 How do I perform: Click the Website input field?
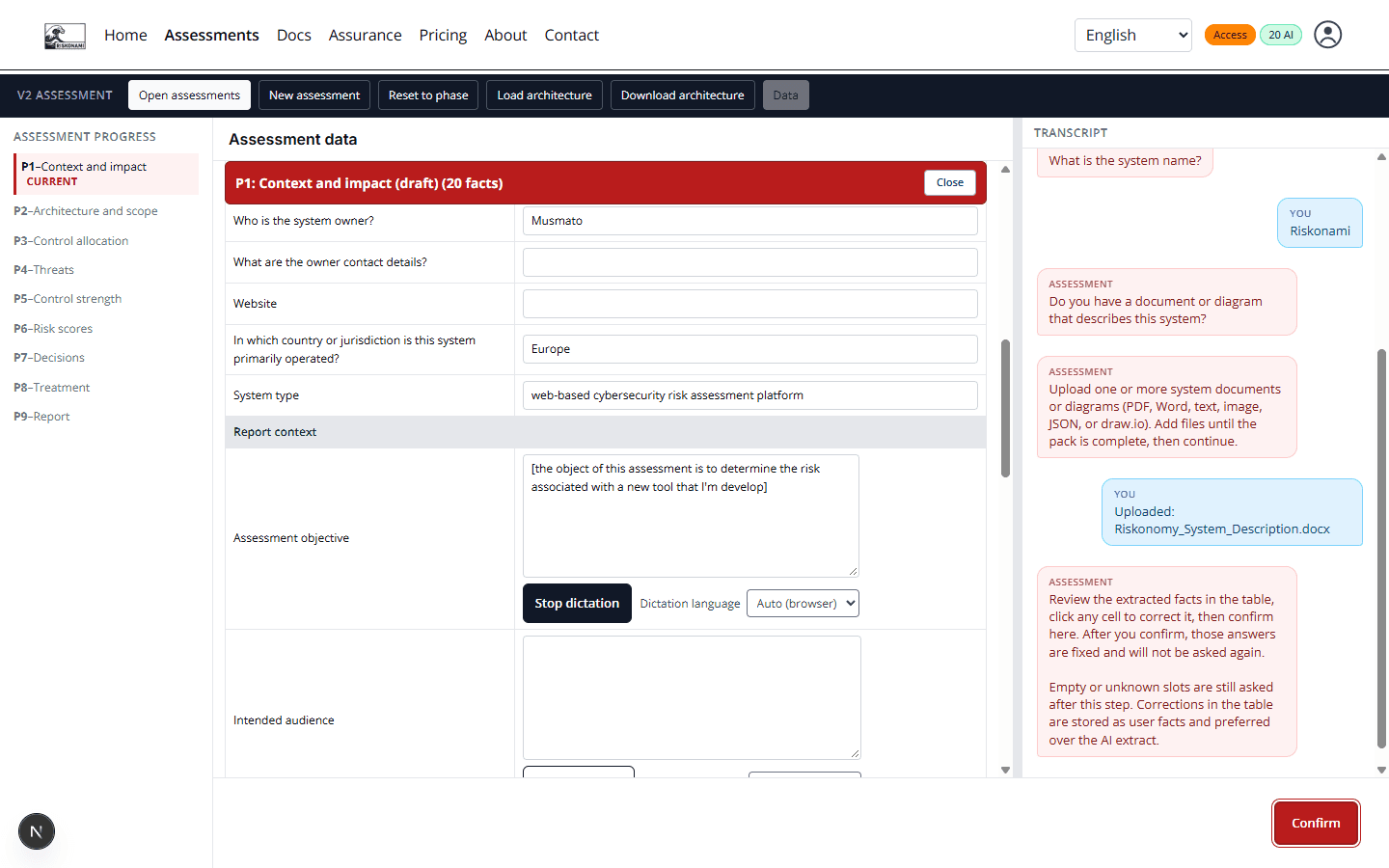(x=750, y=304)
